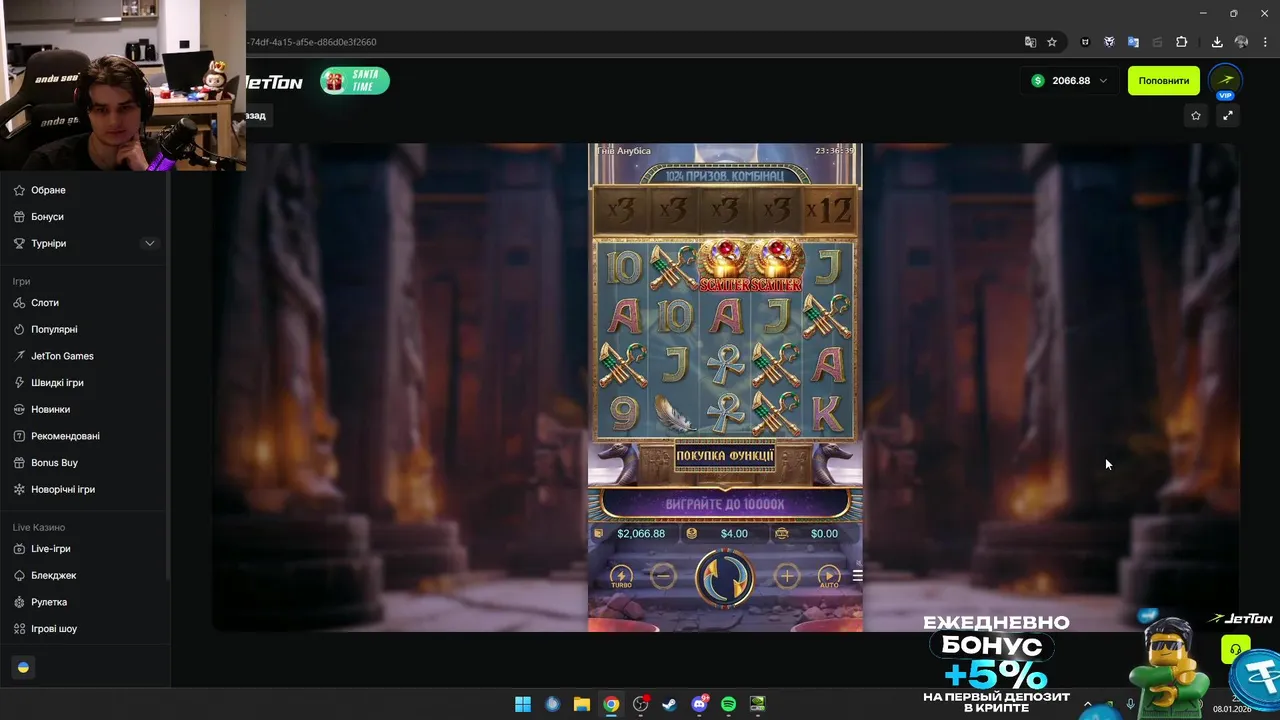1280x720 pixels.
Task: Open Chrome translate page icon
Action: pyautogui.click(x=1030, y=42)
